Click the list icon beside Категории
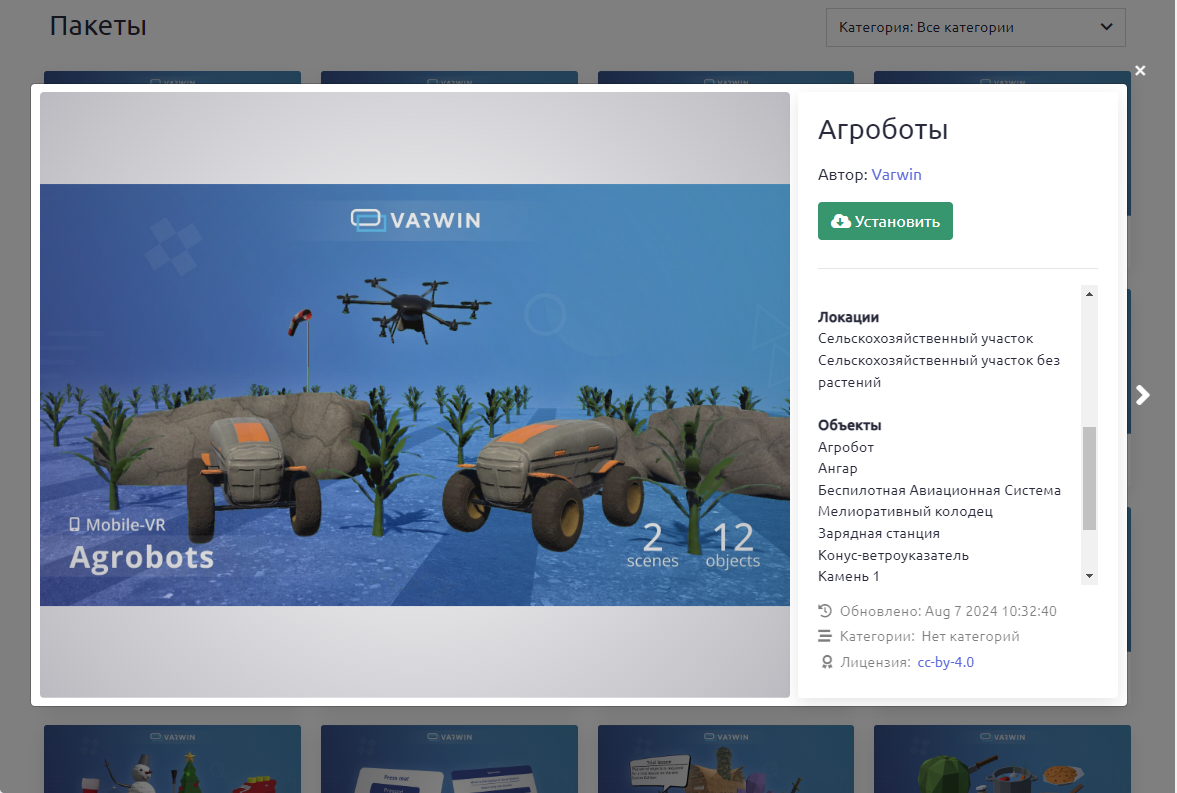 point(825,636)
